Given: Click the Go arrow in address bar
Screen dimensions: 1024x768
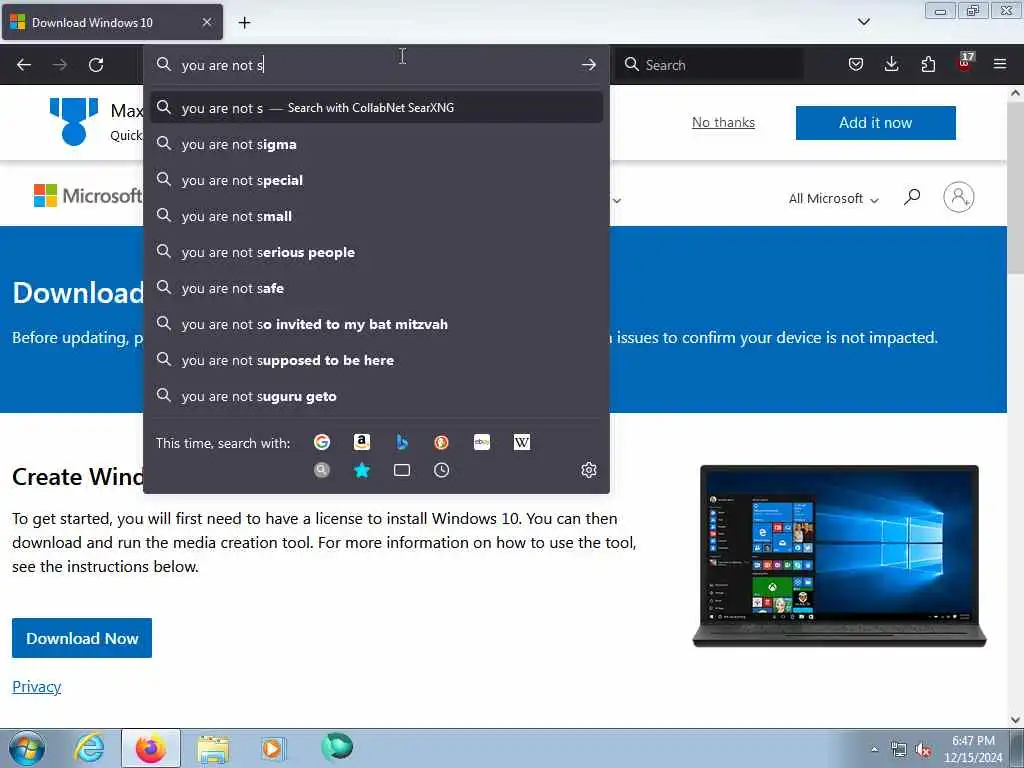Looking at the screenshot, I should [588, 65].
